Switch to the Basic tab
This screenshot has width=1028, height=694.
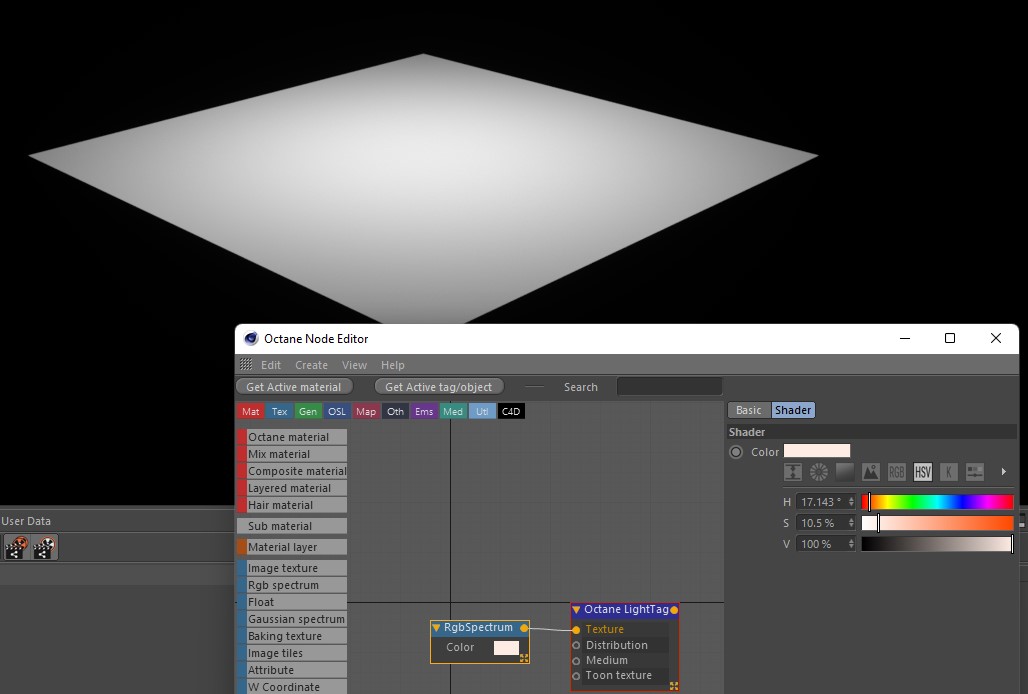pyautogui.click(x=749, y=410)
